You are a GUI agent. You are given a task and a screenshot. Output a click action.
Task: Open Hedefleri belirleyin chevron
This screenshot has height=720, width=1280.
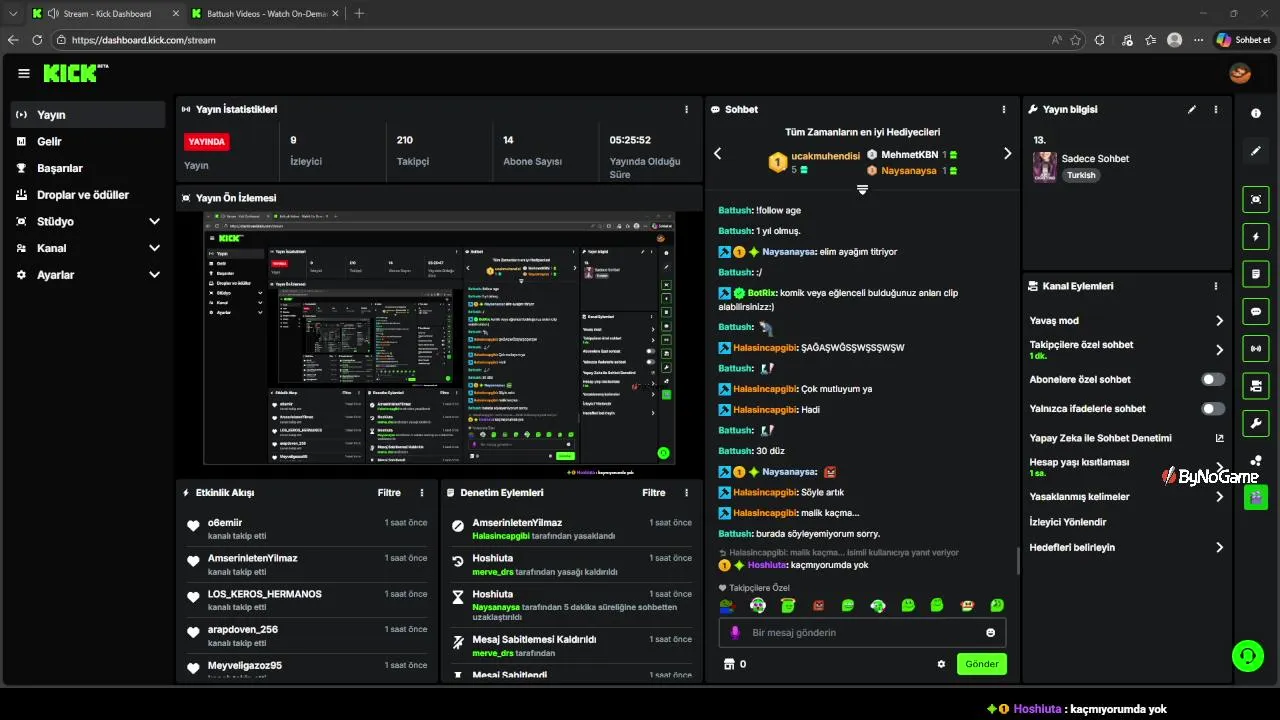[1219, 548]
